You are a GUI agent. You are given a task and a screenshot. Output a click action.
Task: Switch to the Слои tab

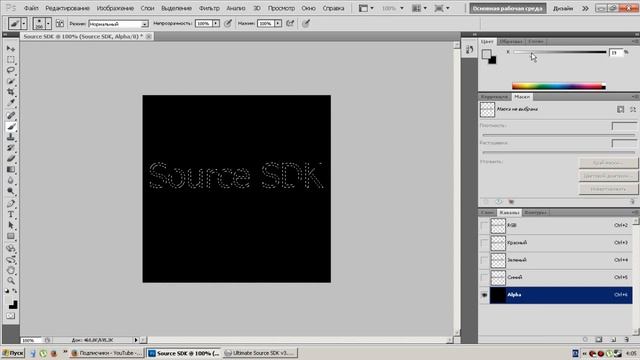point(487,213)
